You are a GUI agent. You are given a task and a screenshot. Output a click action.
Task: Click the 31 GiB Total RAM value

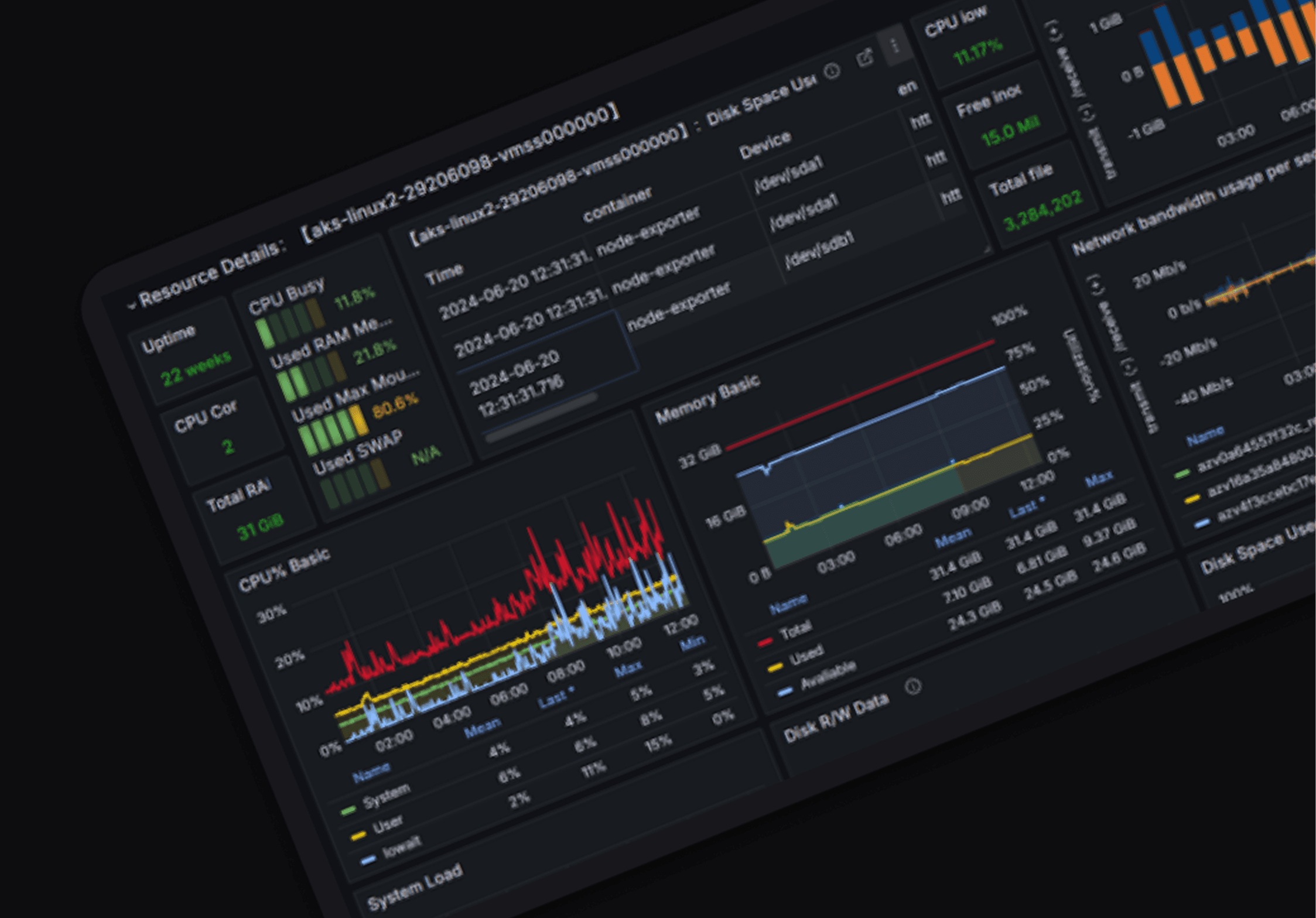pyautogui.click(x=260, y=526)
